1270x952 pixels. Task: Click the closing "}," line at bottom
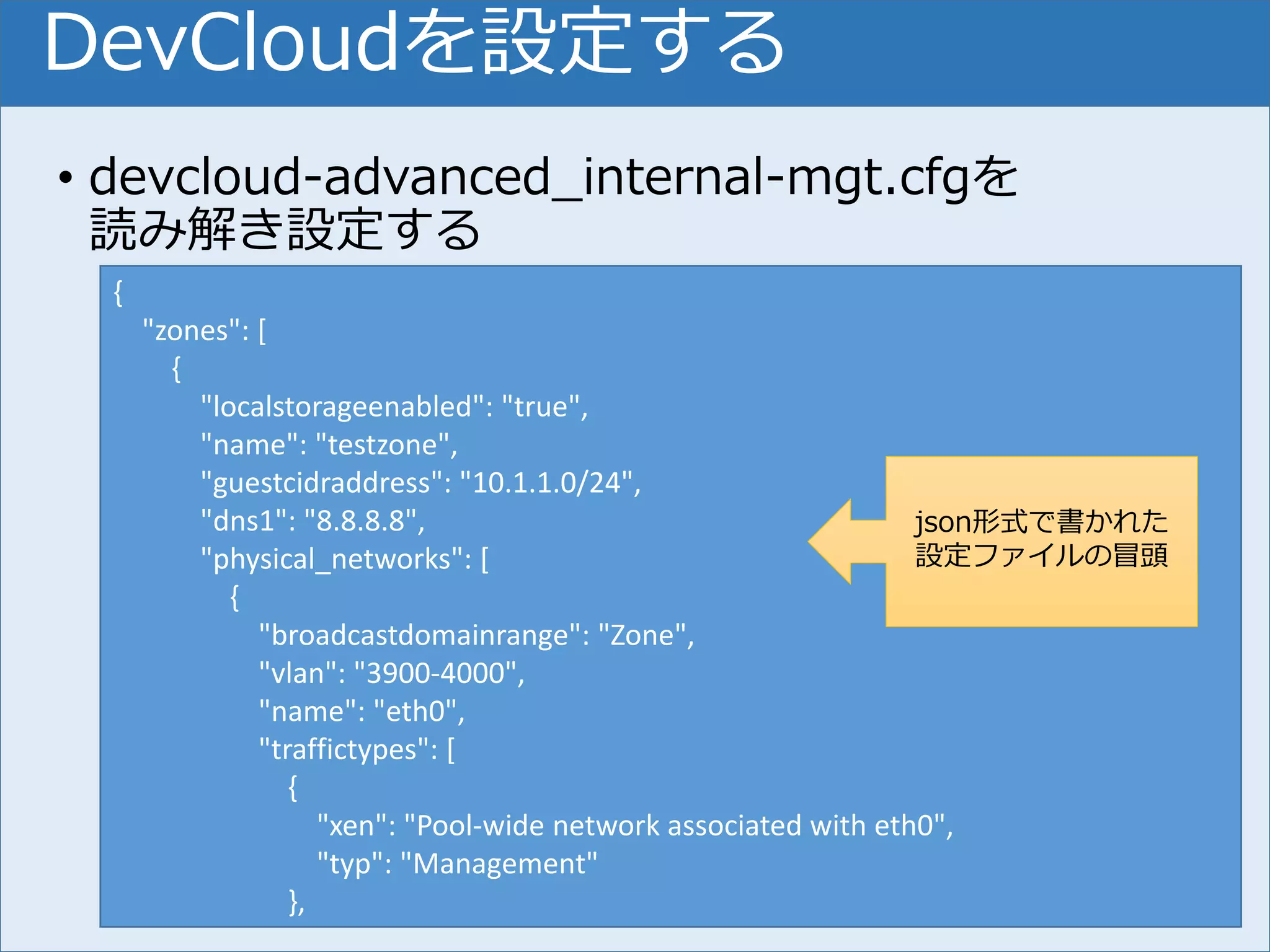pyautogui.click(x=296, y=902)
